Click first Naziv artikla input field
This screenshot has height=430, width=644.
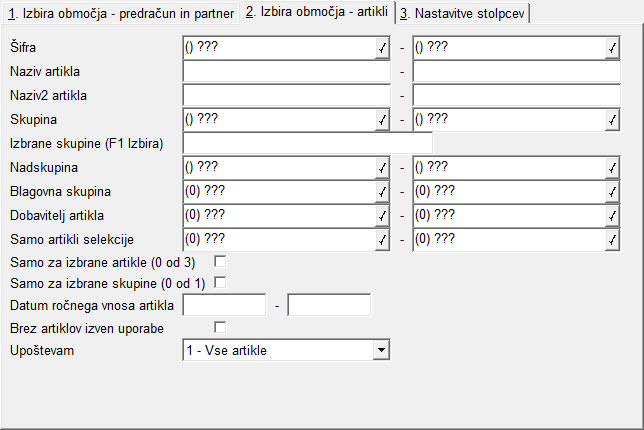pos(286,72)
